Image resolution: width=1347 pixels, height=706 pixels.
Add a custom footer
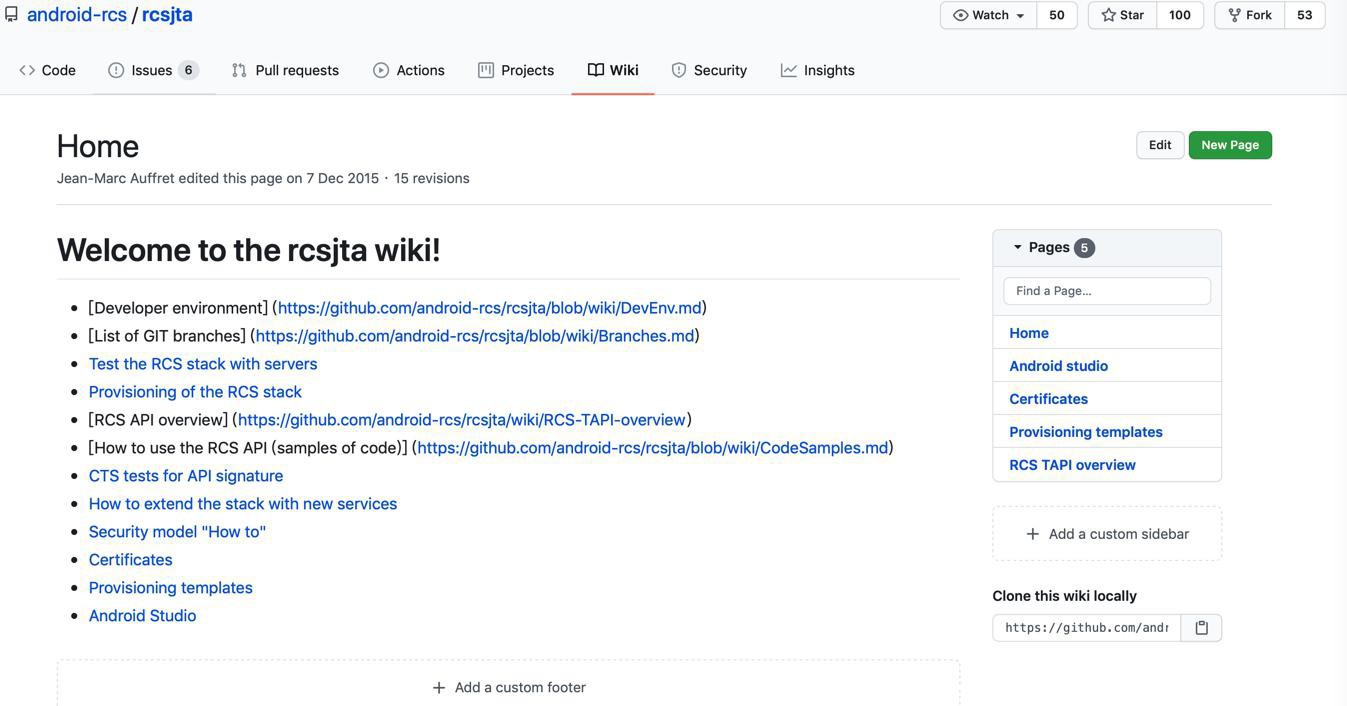click(508, 687)
